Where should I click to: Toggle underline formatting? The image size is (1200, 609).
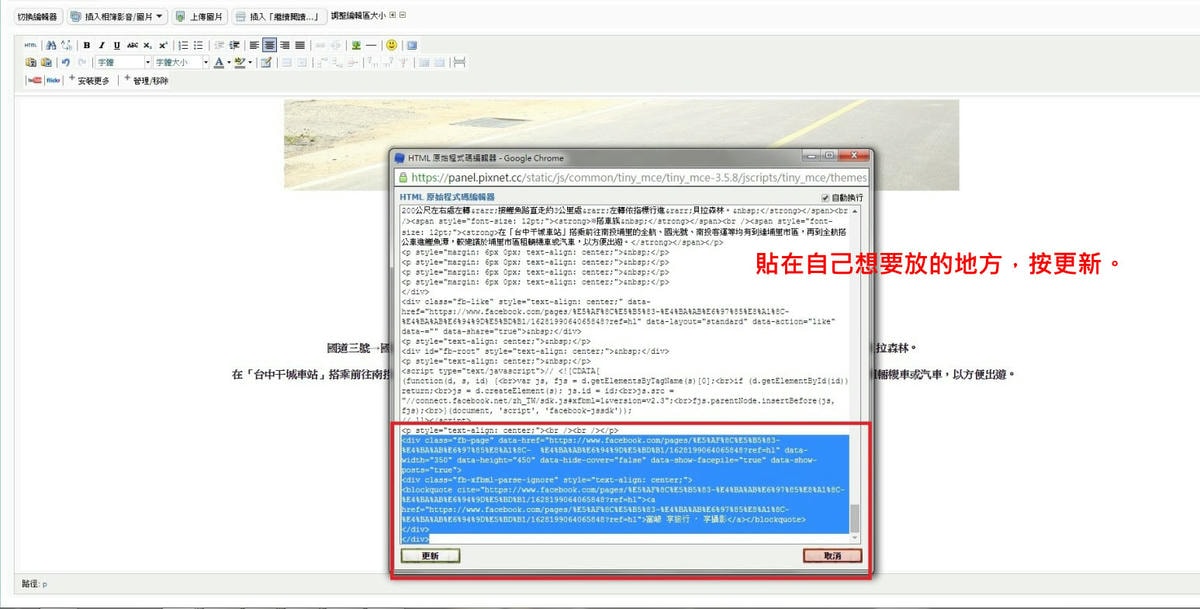[x=117, y=45]
